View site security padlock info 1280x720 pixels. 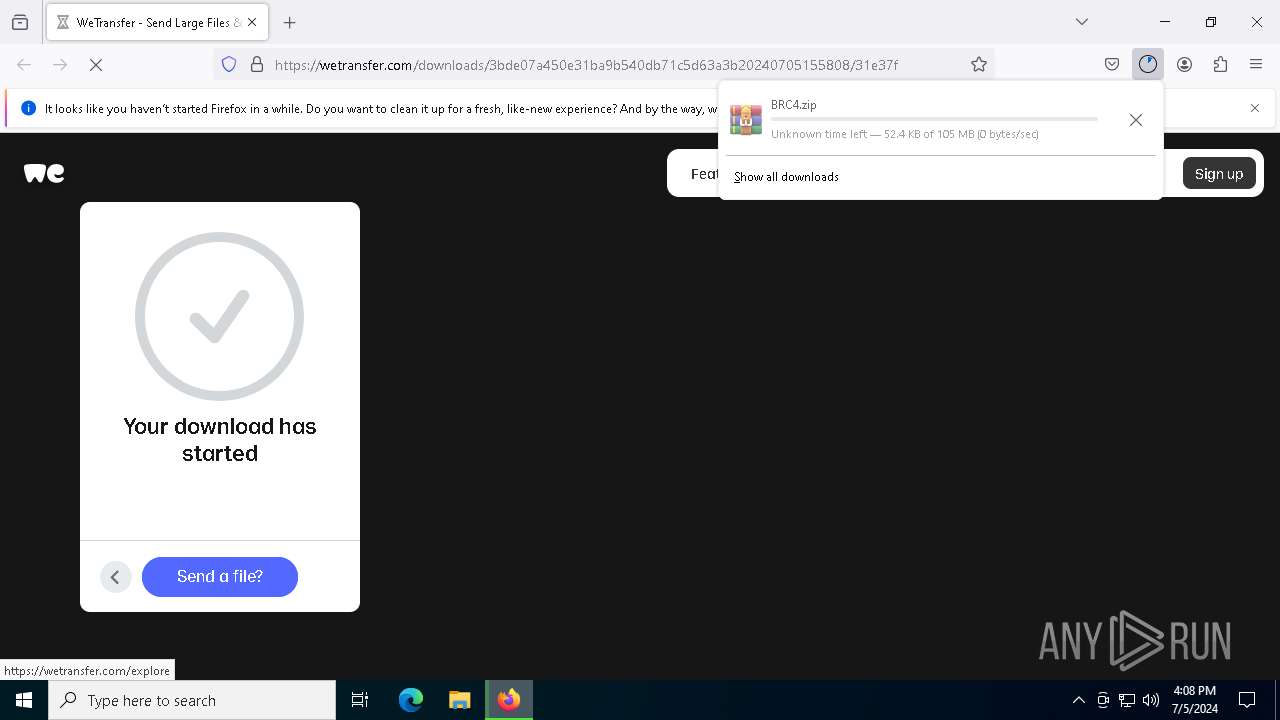click(257, 64)
